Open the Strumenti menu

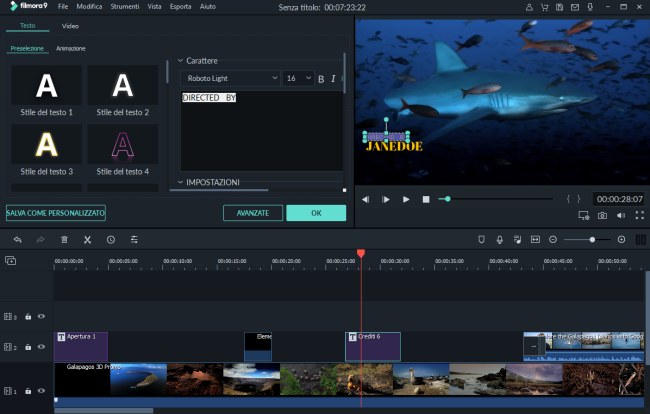(x=125, y=7)
